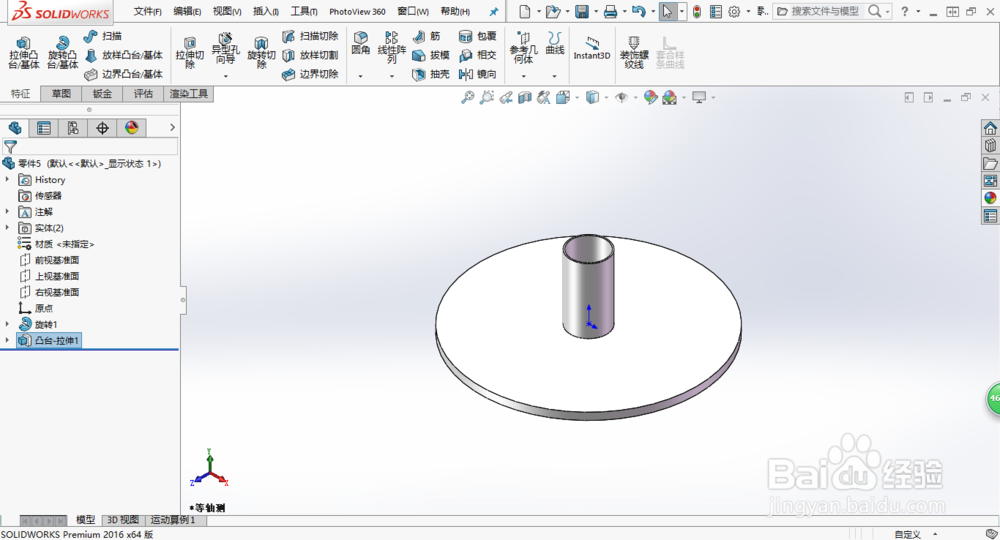The width and height of the screenshot is (1000, 540).
Task: Open the FeatureManager design tree tab
Action: tap(15, 128)
